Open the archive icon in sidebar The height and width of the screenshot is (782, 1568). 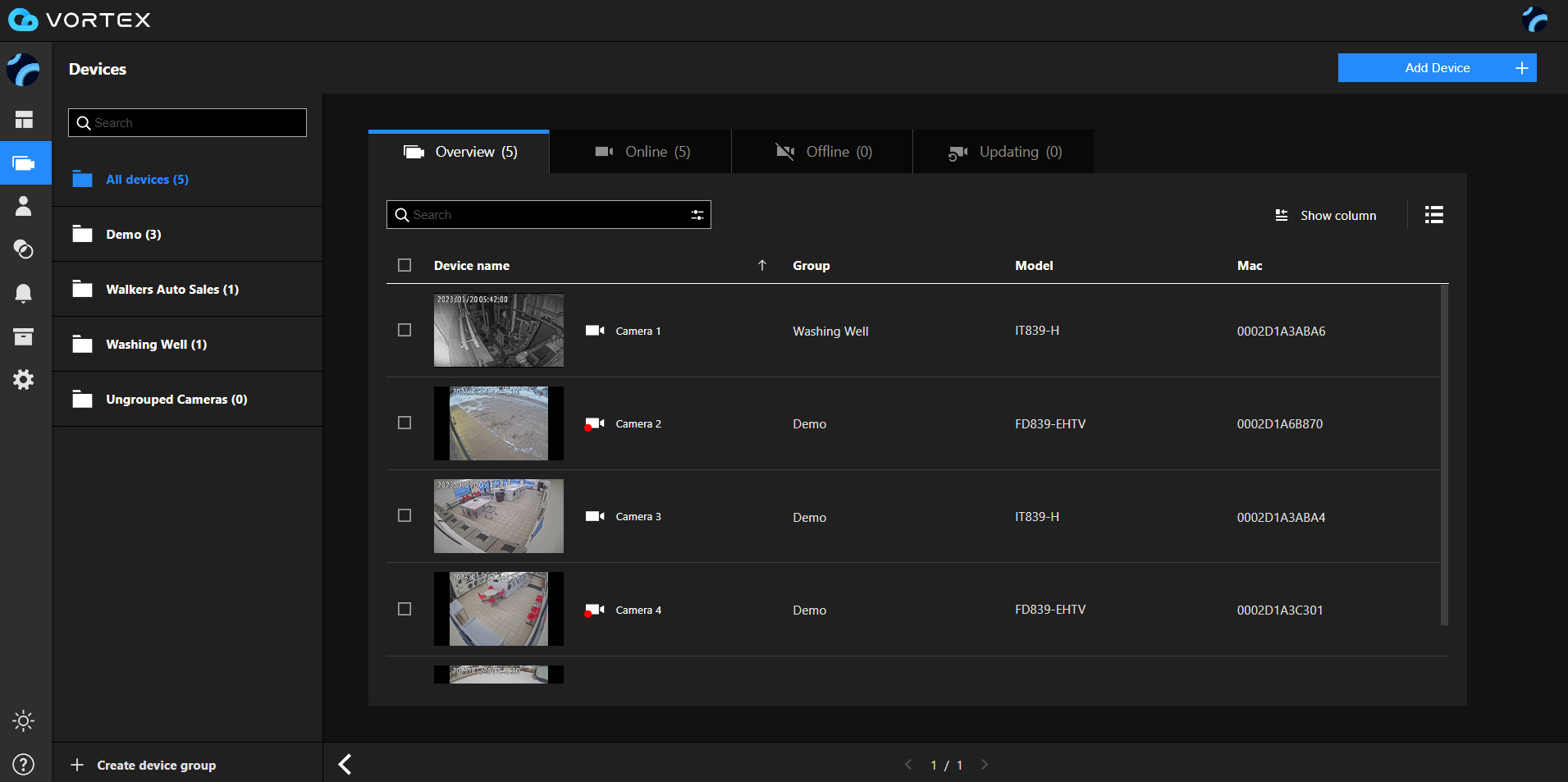click(24, 336)
